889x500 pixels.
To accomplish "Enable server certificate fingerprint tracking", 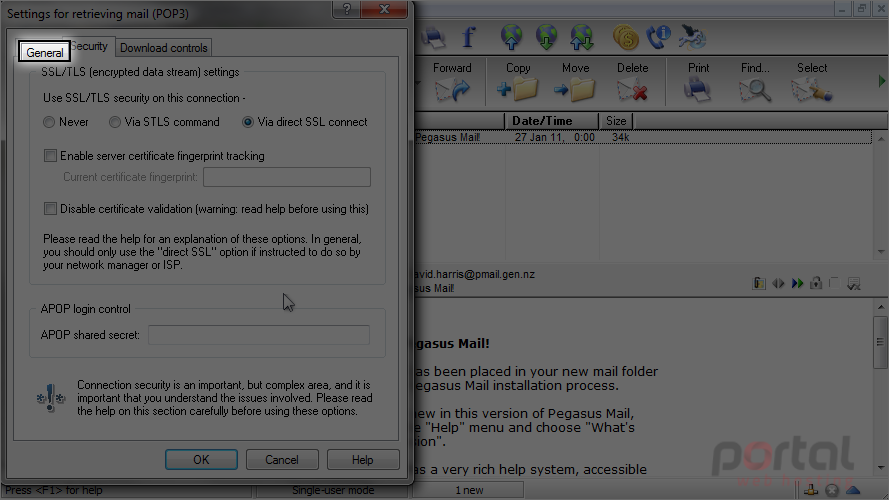I will (x=50, y=156).
